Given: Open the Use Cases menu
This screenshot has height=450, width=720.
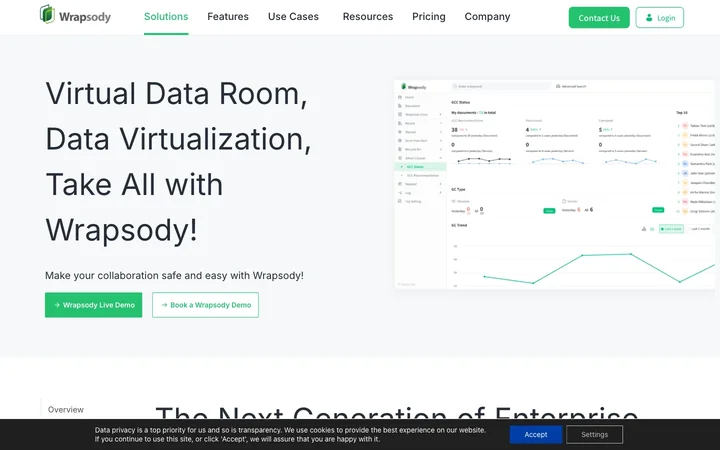Looking at the screenshot, I should point(293,17).
